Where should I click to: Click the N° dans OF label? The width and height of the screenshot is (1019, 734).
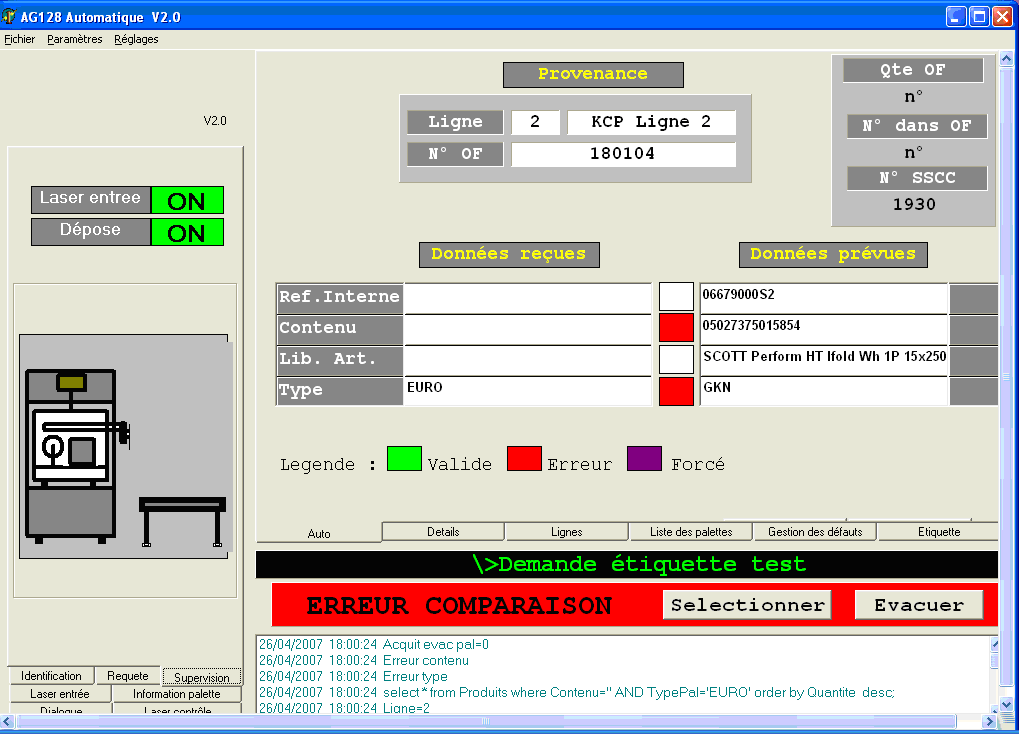click(916, 125)
